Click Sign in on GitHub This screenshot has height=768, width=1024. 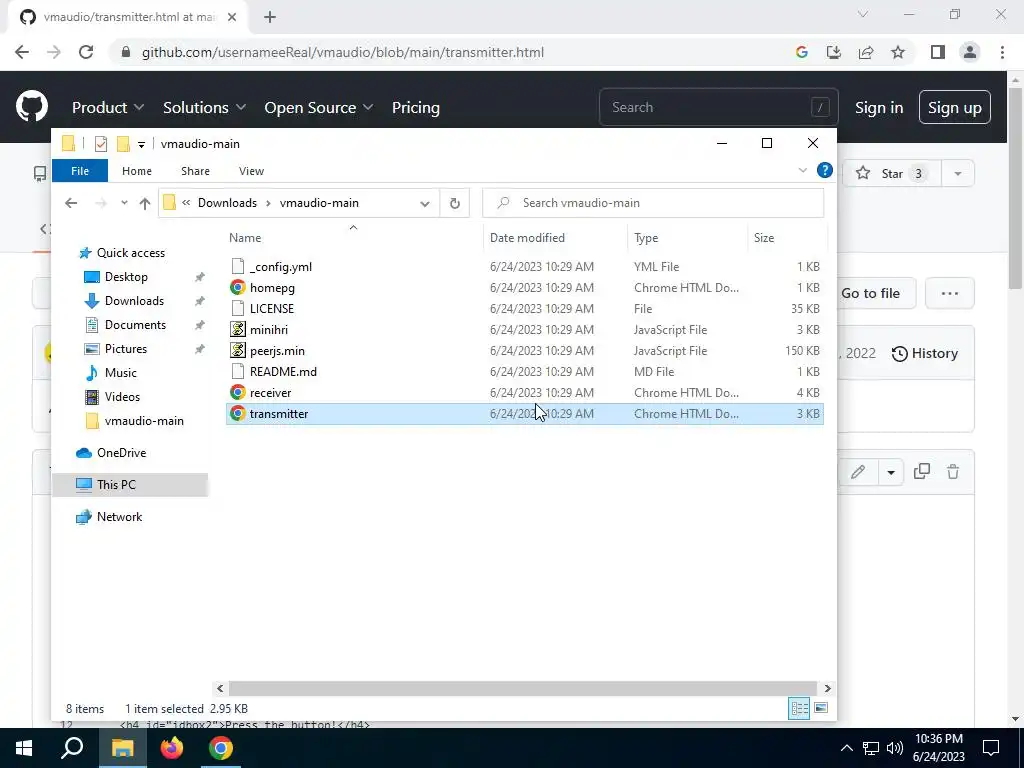879,107
